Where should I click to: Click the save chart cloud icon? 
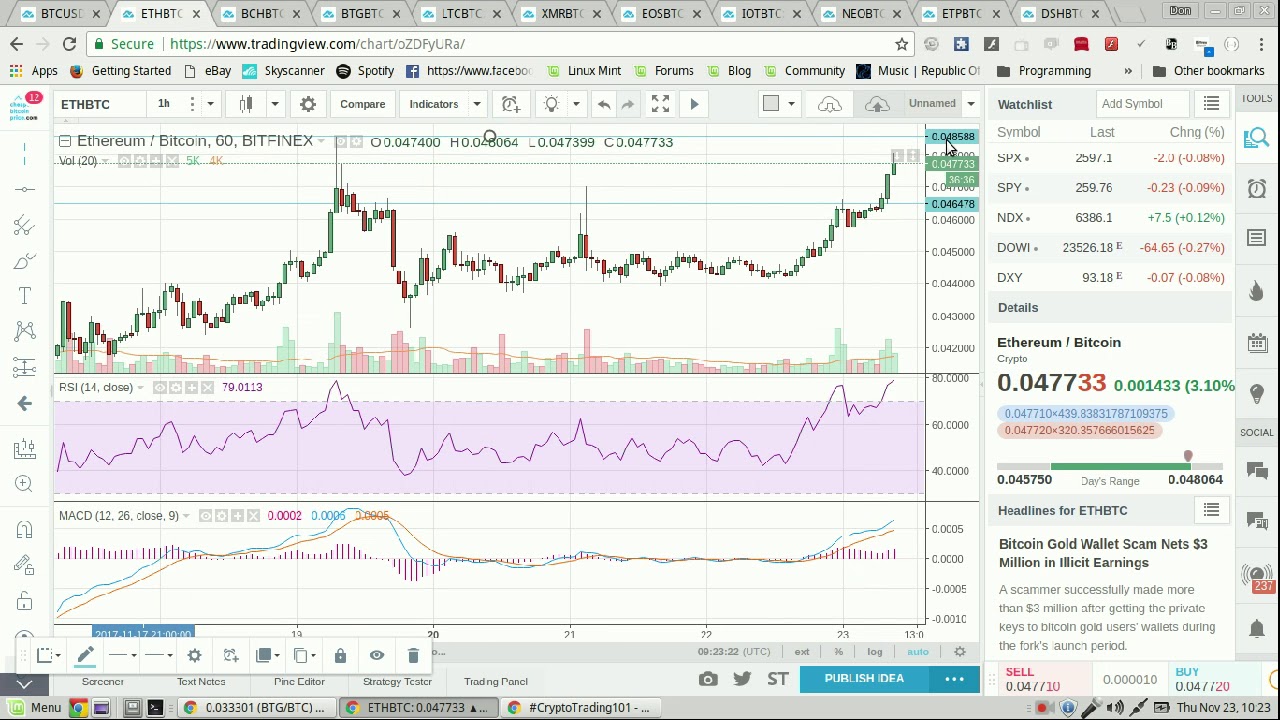[877, 104]
